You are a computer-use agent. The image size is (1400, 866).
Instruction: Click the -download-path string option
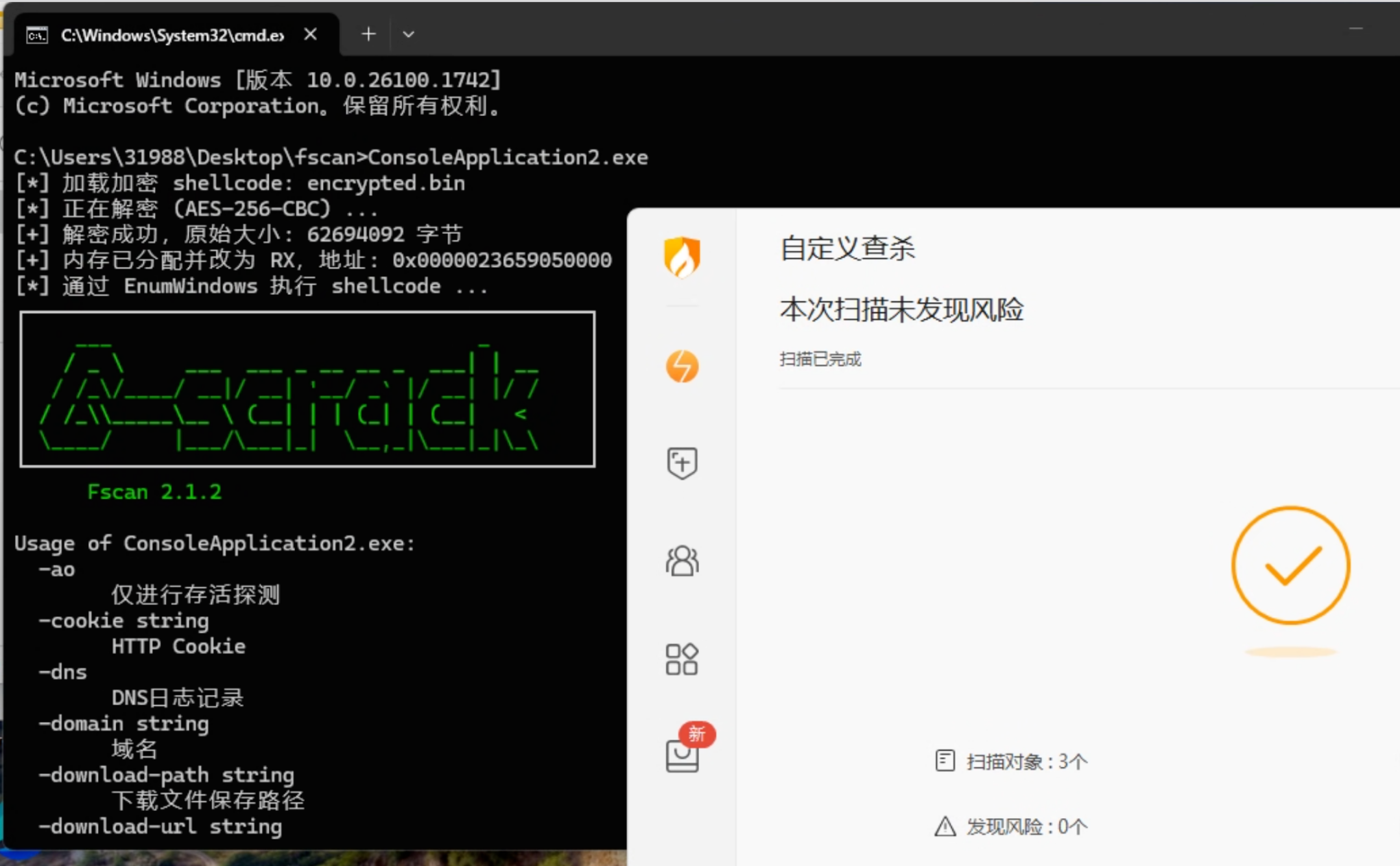(166, 775)
